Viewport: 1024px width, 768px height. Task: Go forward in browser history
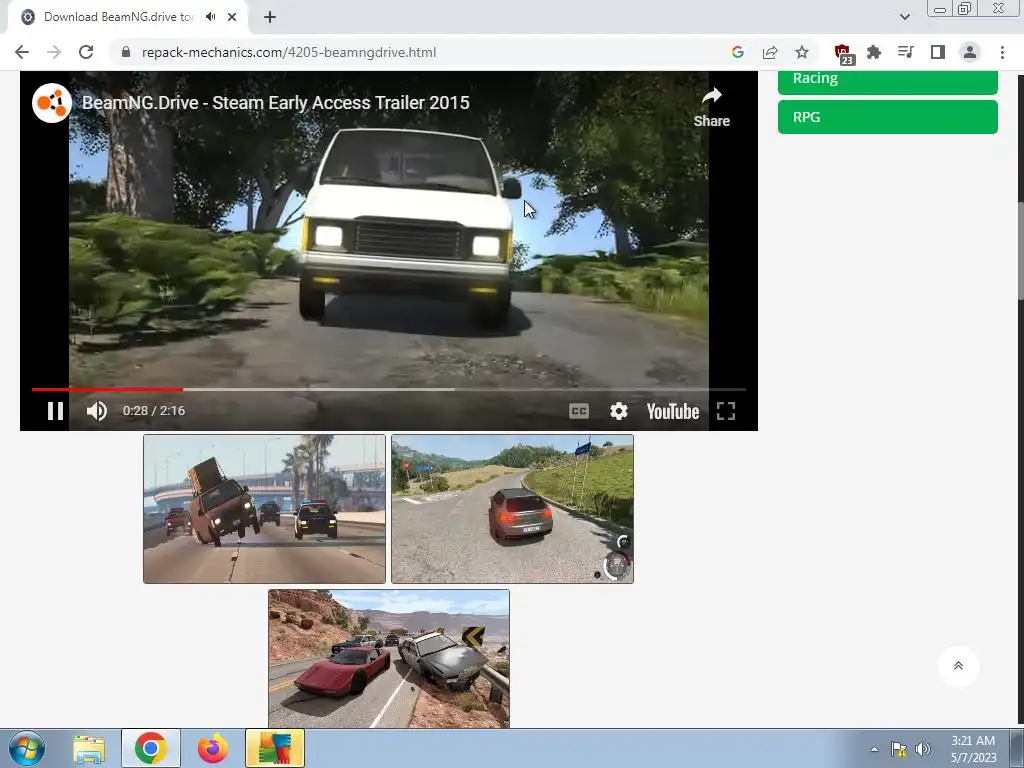(54, 52)
